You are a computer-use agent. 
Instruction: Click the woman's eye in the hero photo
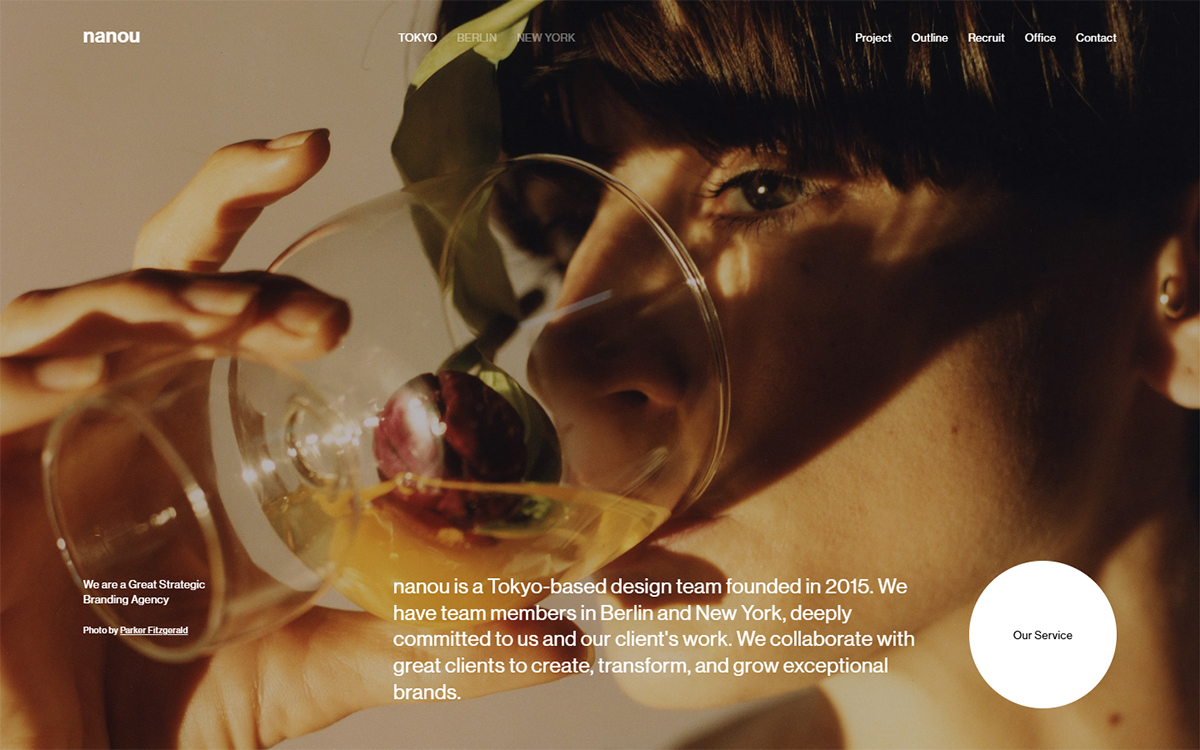765,190
